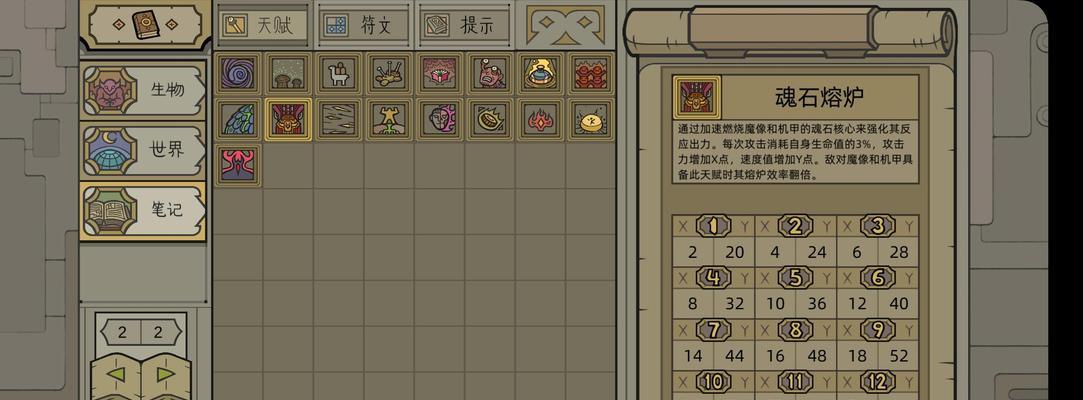Choose the voodoo doll with pins talent
Image resolution: width=1083 pixels, height=400 pixels.
[x=389, y=73]
